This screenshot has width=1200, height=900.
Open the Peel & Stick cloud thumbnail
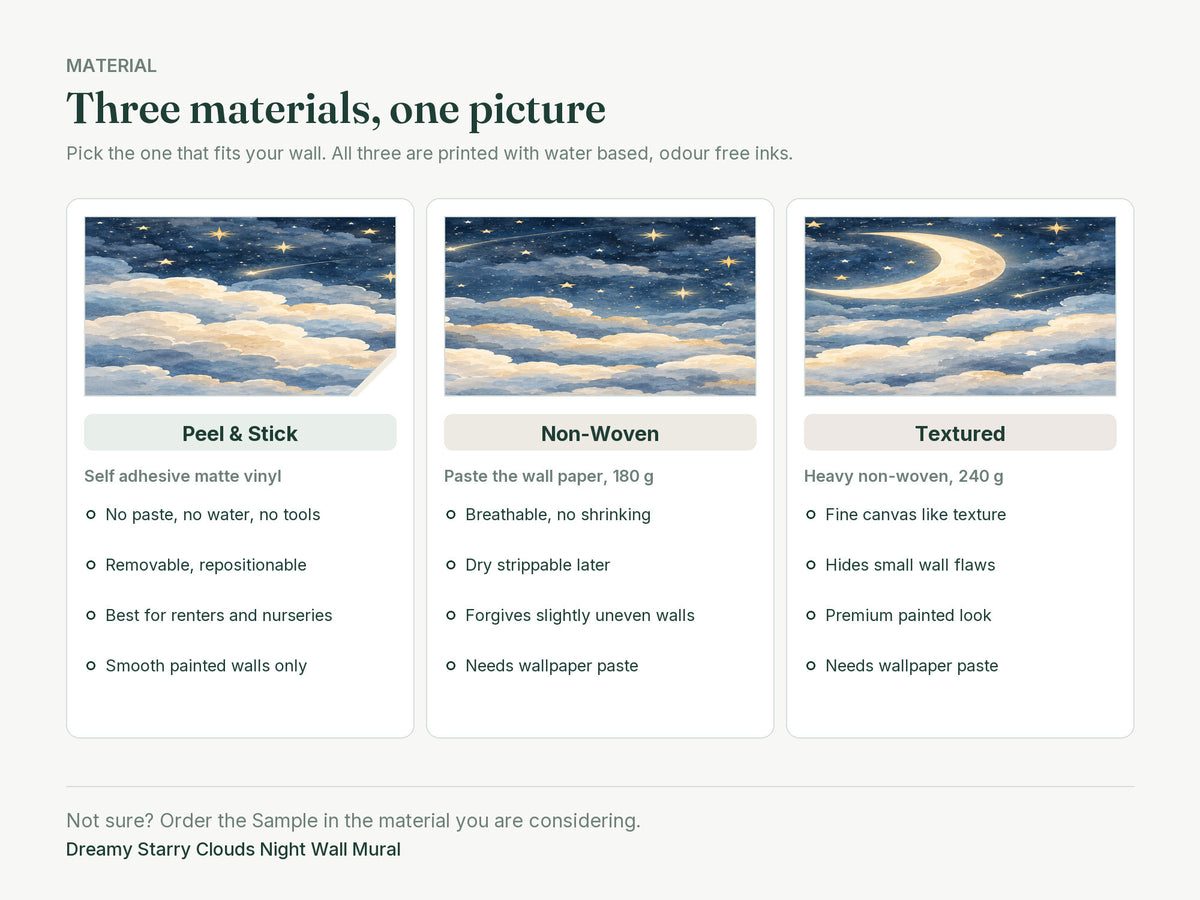[240, 306]
